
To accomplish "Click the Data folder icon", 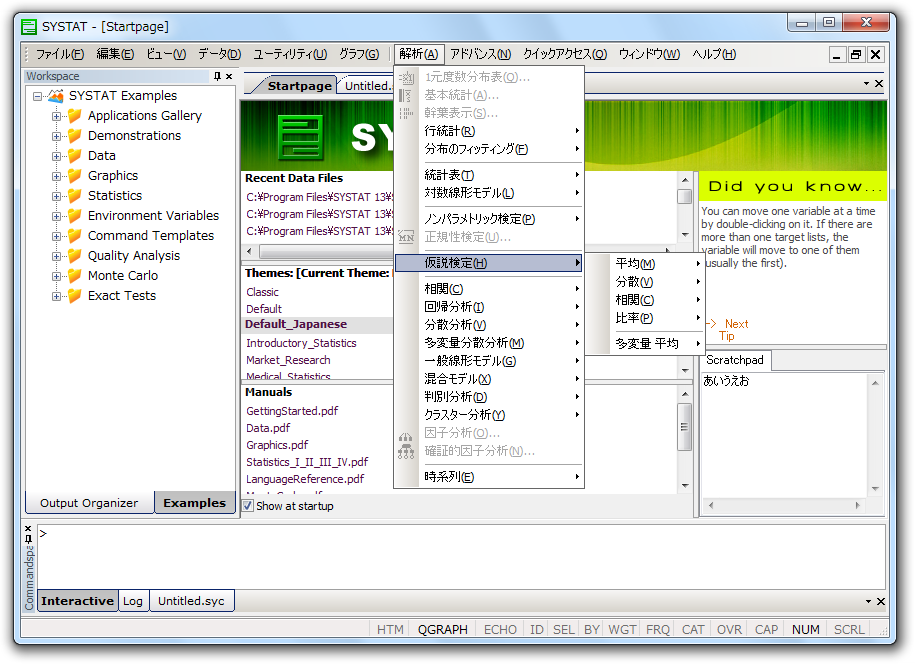I will [x=75, y=156].
